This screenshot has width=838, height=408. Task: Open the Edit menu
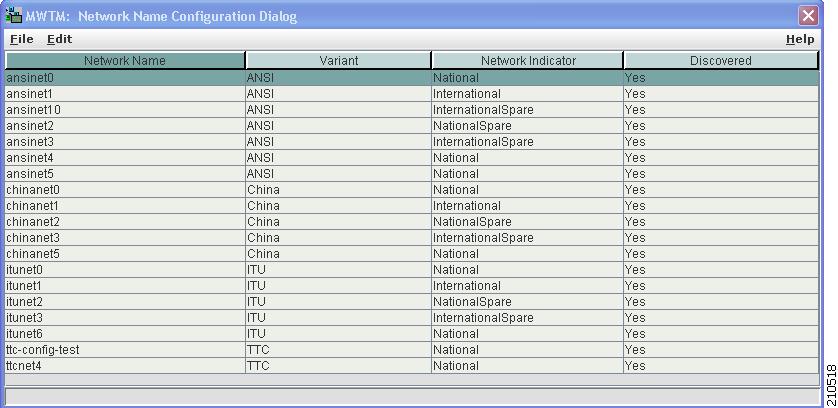[59, 39]
